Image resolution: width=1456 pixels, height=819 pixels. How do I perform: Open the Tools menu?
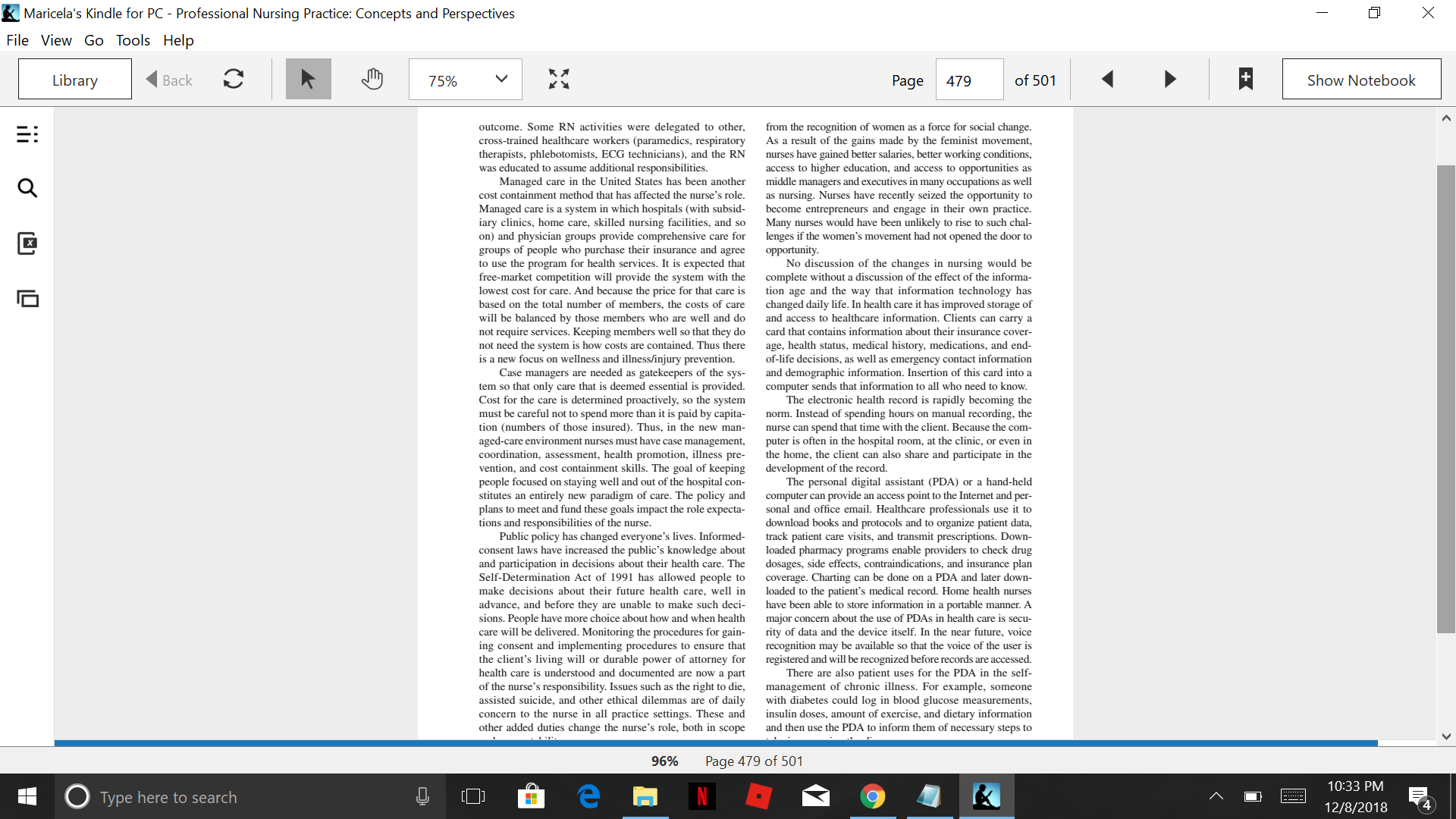133,40
